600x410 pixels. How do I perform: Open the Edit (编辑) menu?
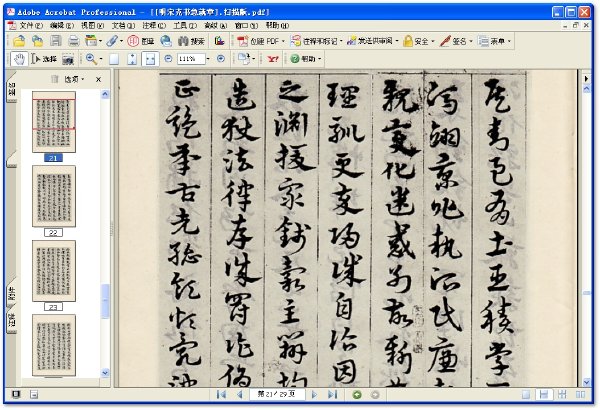coord(62,25)
